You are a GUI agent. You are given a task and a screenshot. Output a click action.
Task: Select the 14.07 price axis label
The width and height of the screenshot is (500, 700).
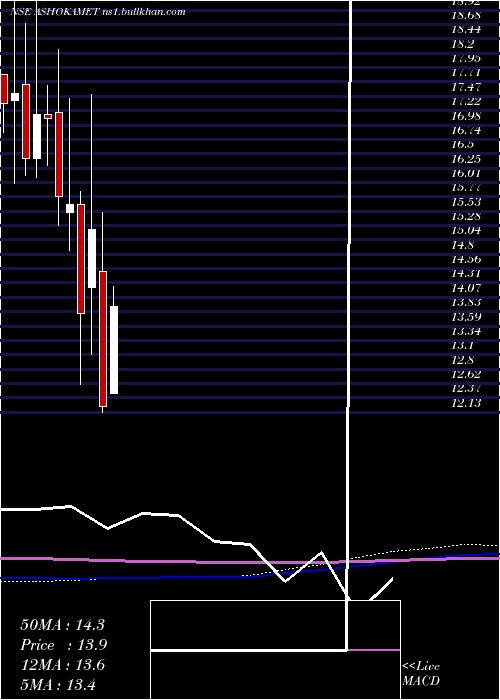(466, 288)
